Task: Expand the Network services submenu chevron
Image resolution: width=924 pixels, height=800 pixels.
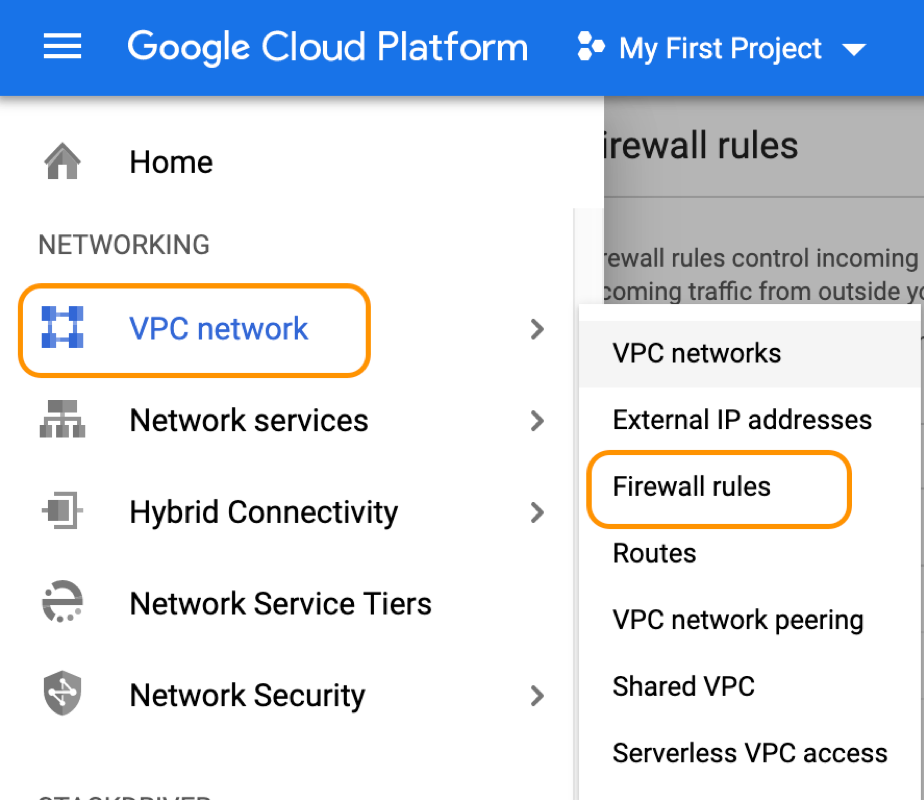Action: coord(537,420)
